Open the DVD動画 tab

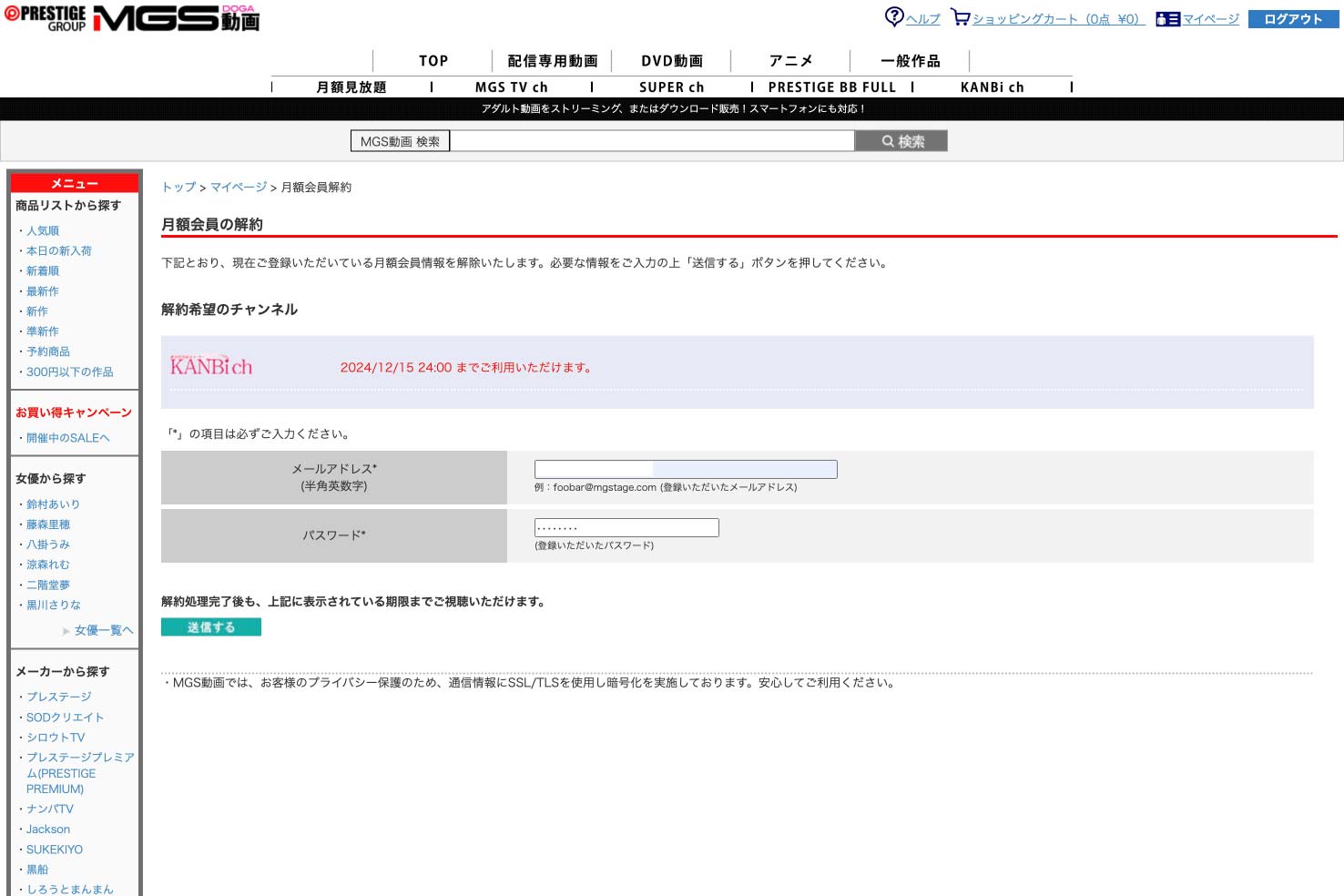(672, 61)
